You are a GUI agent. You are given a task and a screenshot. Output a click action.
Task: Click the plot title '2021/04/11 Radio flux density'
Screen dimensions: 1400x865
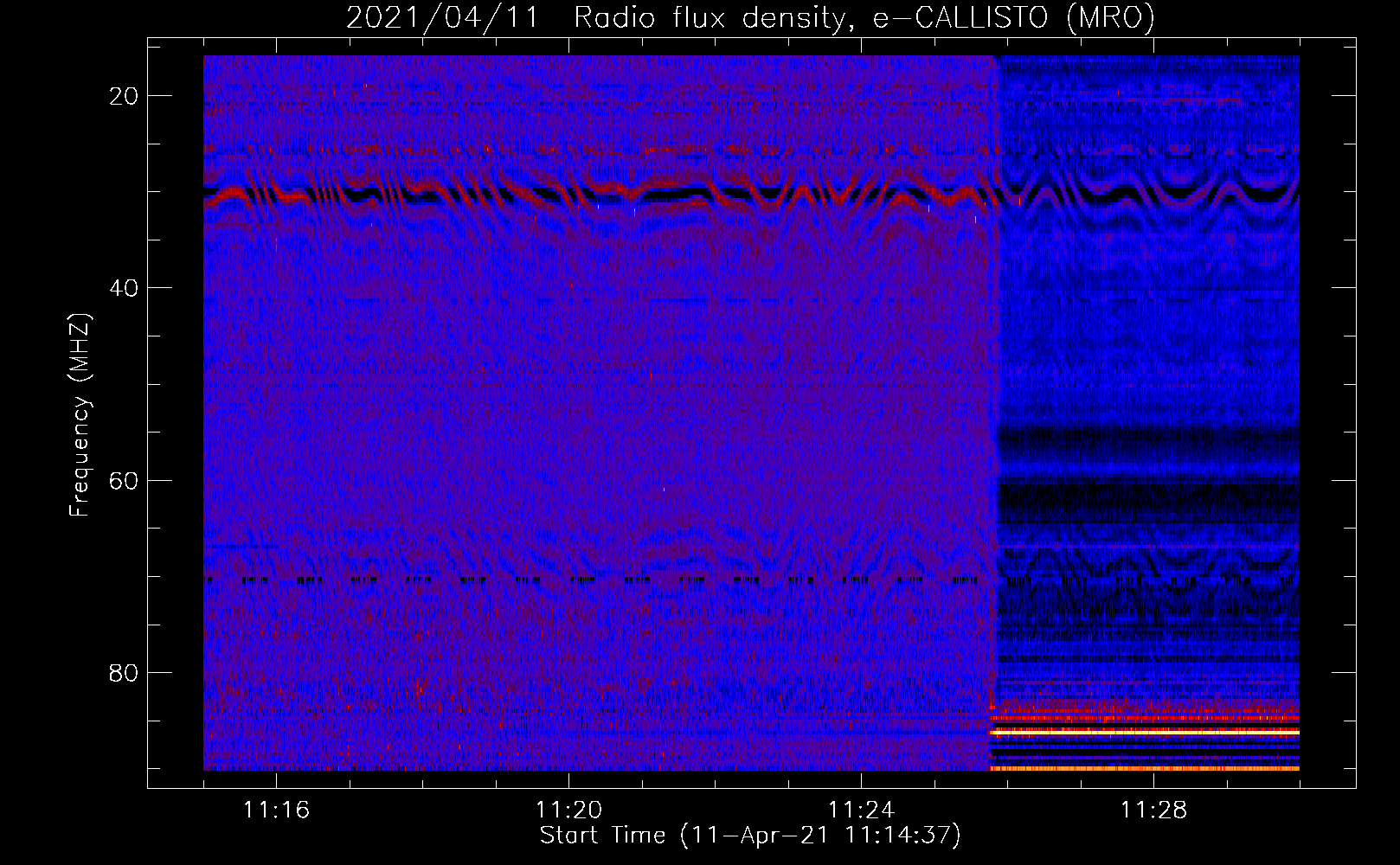(x=750, y=18)
